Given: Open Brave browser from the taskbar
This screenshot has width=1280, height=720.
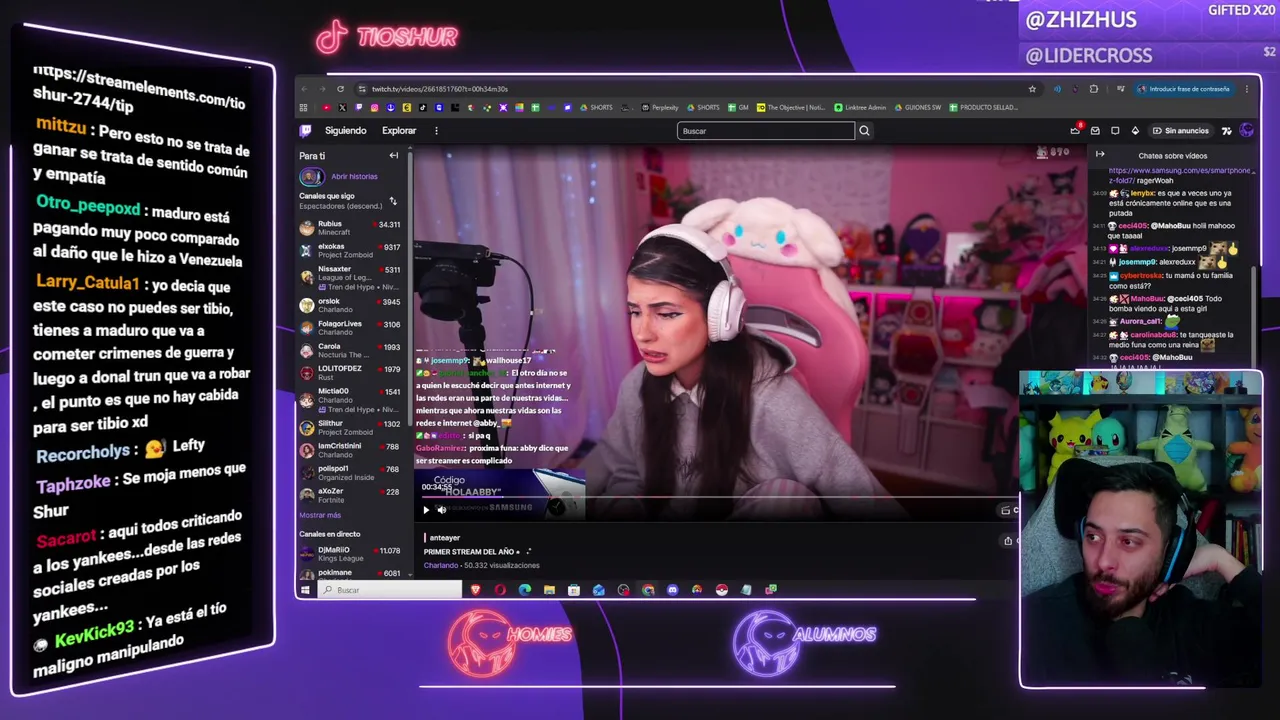Looking at the screenshot, I should [475, 590].
